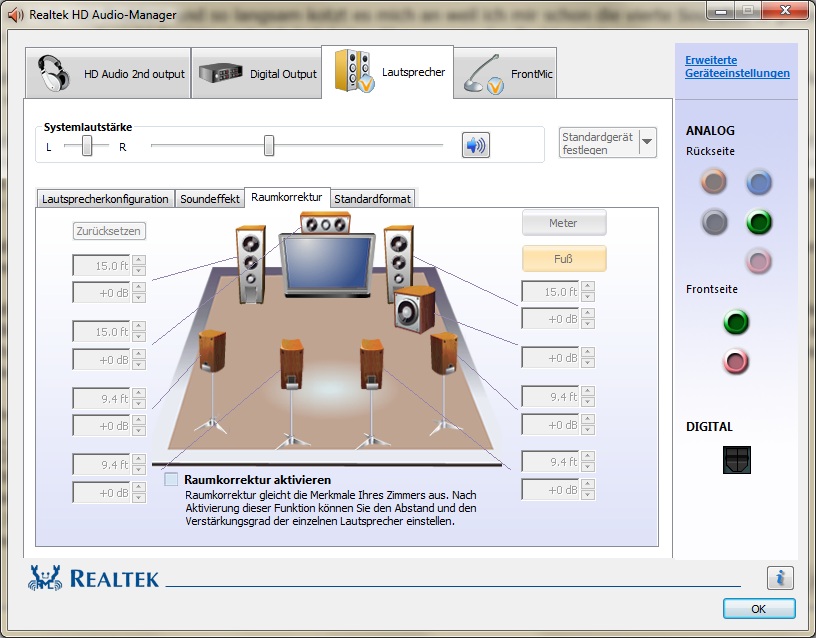Click the bottom-left 9.4 ft distance field
Viewport: 816px width, 638px height.
101,464
